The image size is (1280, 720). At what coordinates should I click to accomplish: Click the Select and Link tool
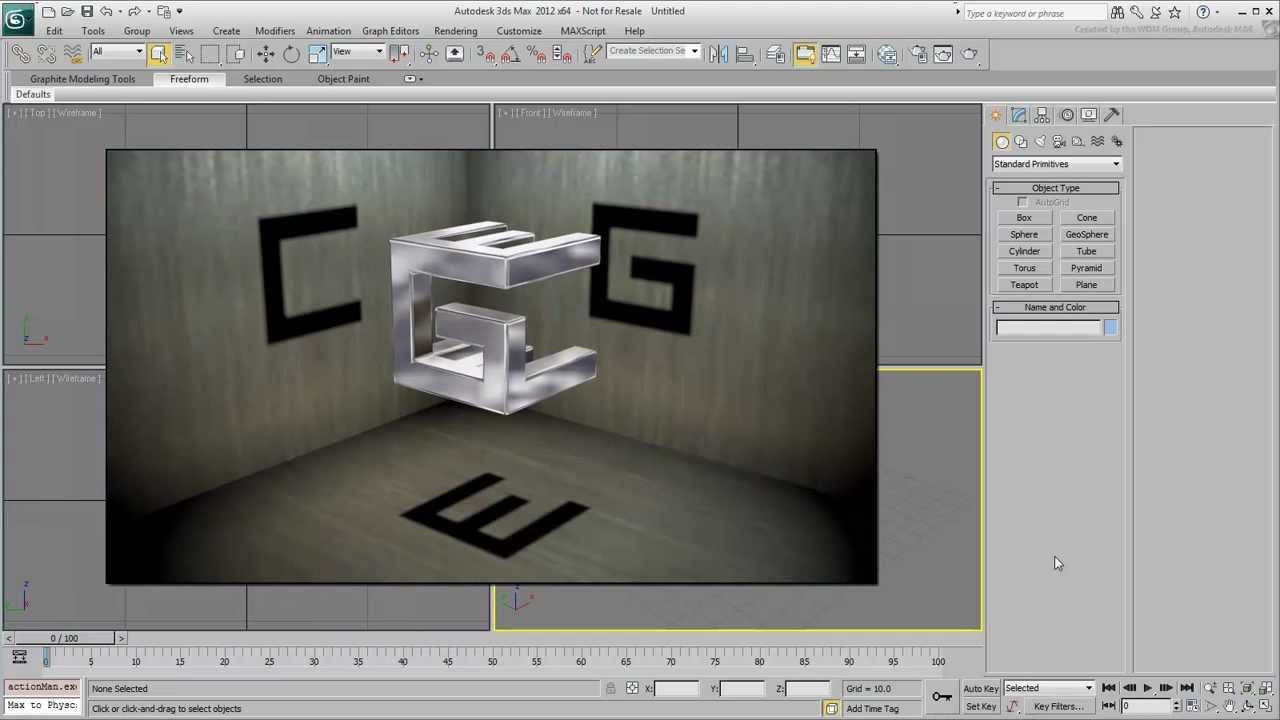point(20,54)
